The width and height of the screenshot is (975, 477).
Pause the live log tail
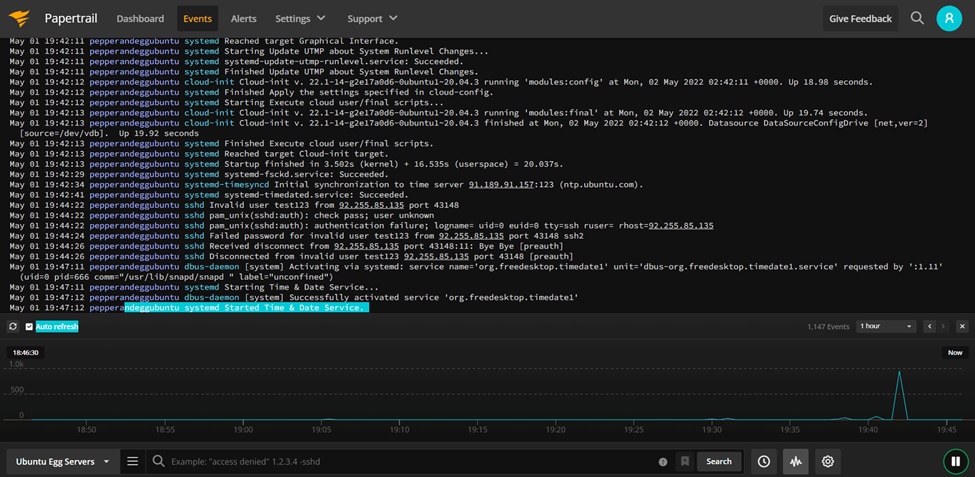954,461
